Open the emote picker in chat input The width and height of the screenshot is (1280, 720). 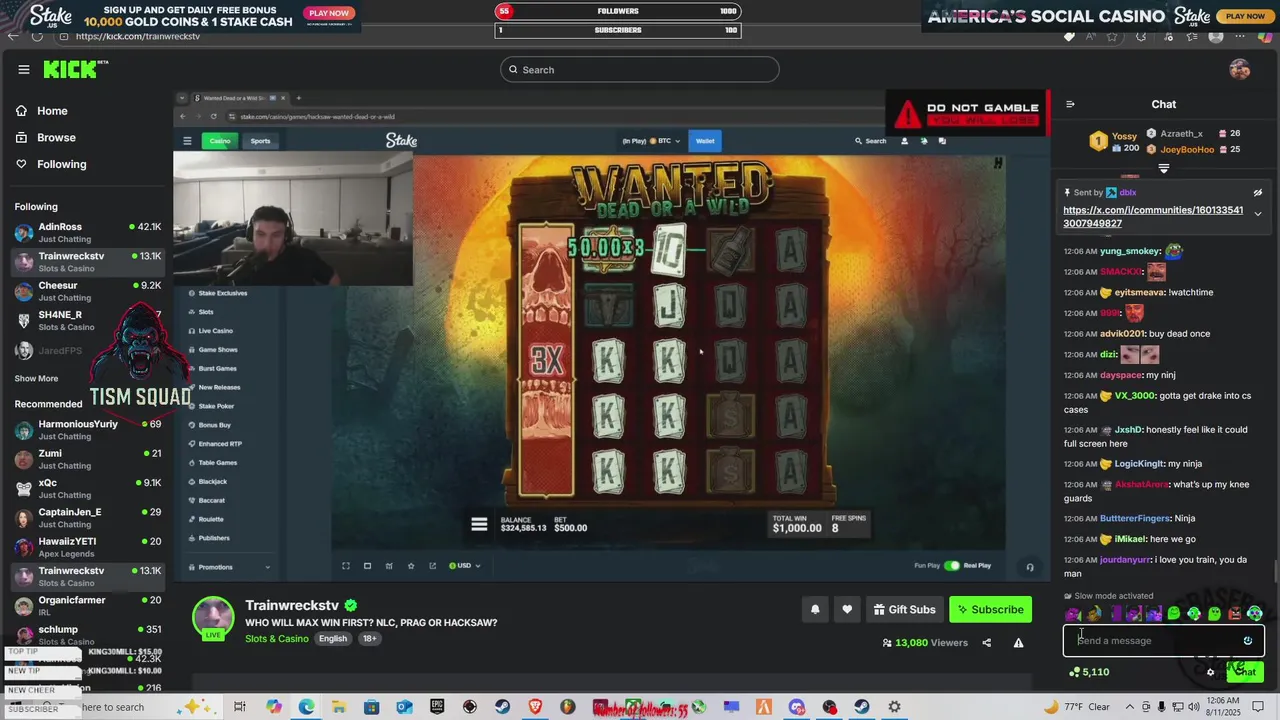[x=1248, y=641]
